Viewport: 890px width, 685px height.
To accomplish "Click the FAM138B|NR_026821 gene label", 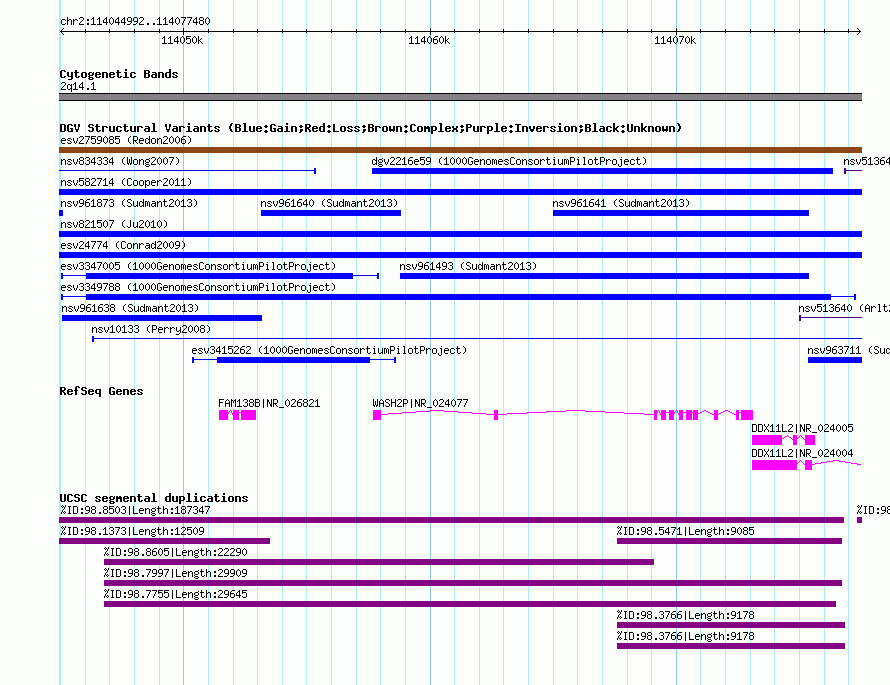I will (269, 404).
